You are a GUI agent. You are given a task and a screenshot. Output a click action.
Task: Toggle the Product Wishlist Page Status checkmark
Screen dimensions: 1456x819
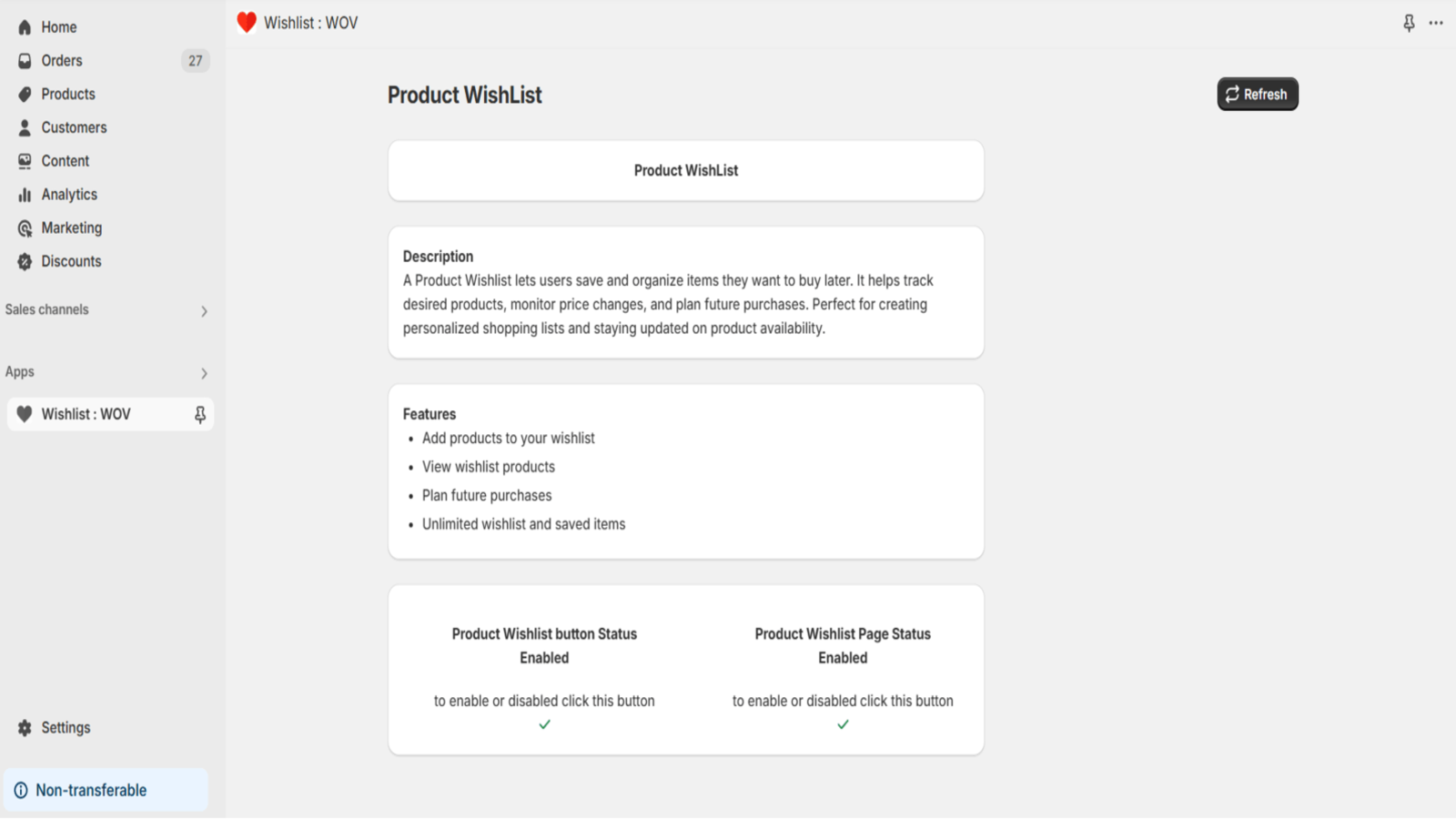[842, 724]
